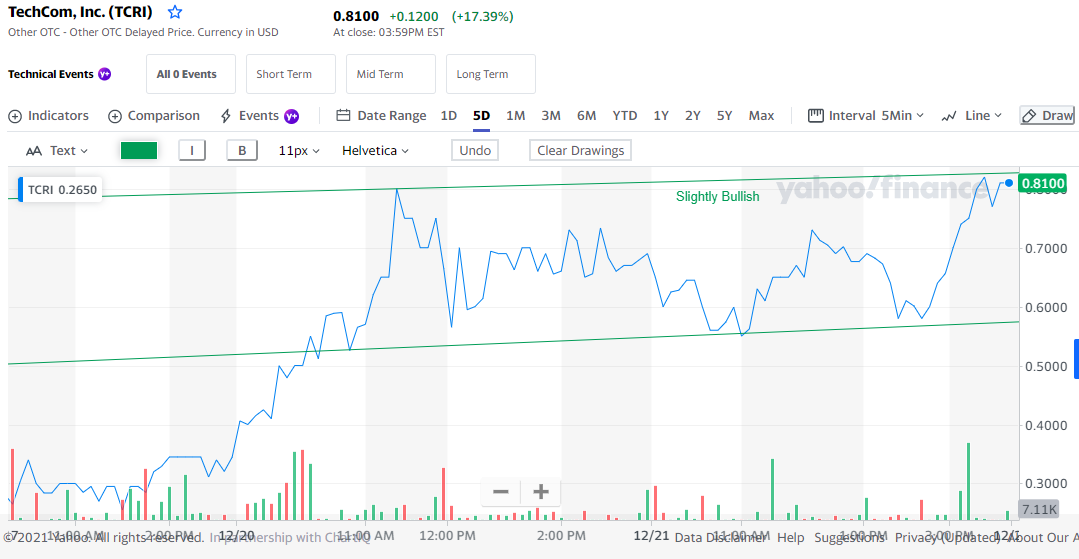Viewport: 1079px width, 559px height.
Task: Open the Suggestions link
Action: [x=849, y=538]
